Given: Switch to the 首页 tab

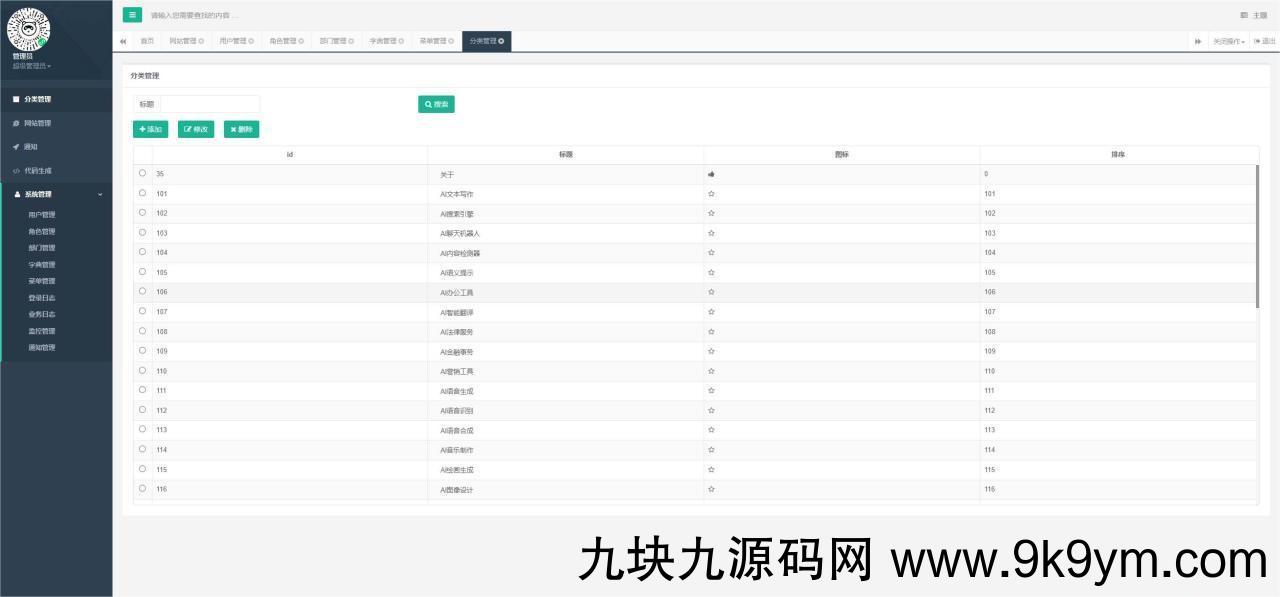Looking at the screenshot, I should pyautogui.click(x=147, y=41).
